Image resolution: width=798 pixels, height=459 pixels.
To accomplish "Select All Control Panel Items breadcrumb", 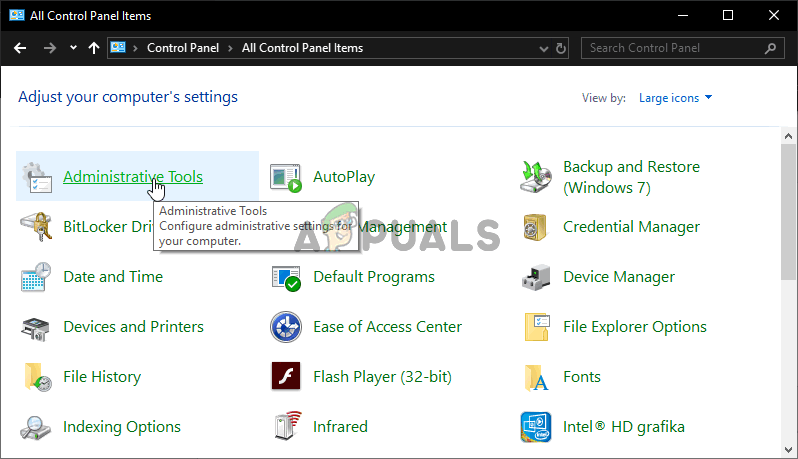I will [x=302, y=48].
